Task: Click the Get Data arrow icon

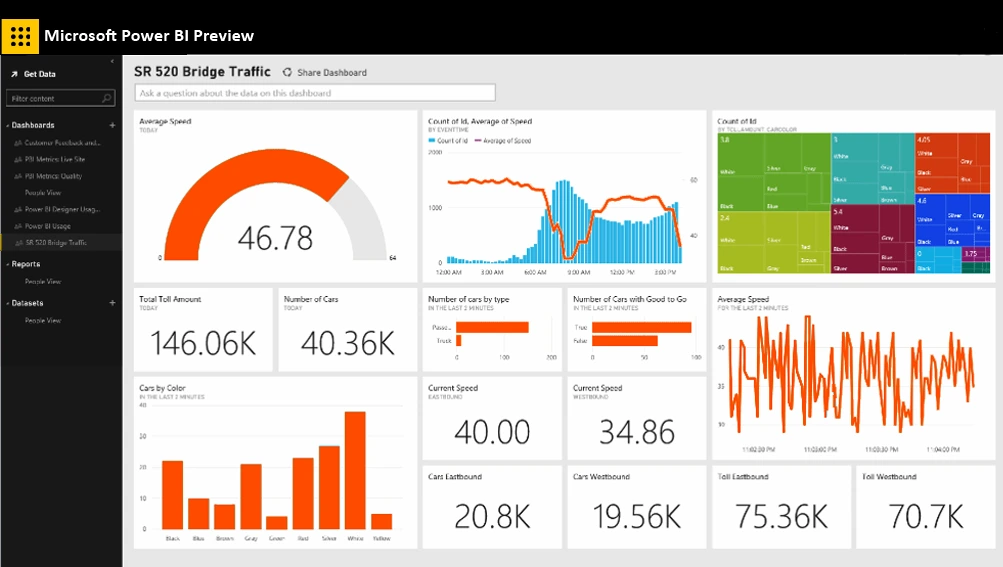Action: tap(14, 74)
